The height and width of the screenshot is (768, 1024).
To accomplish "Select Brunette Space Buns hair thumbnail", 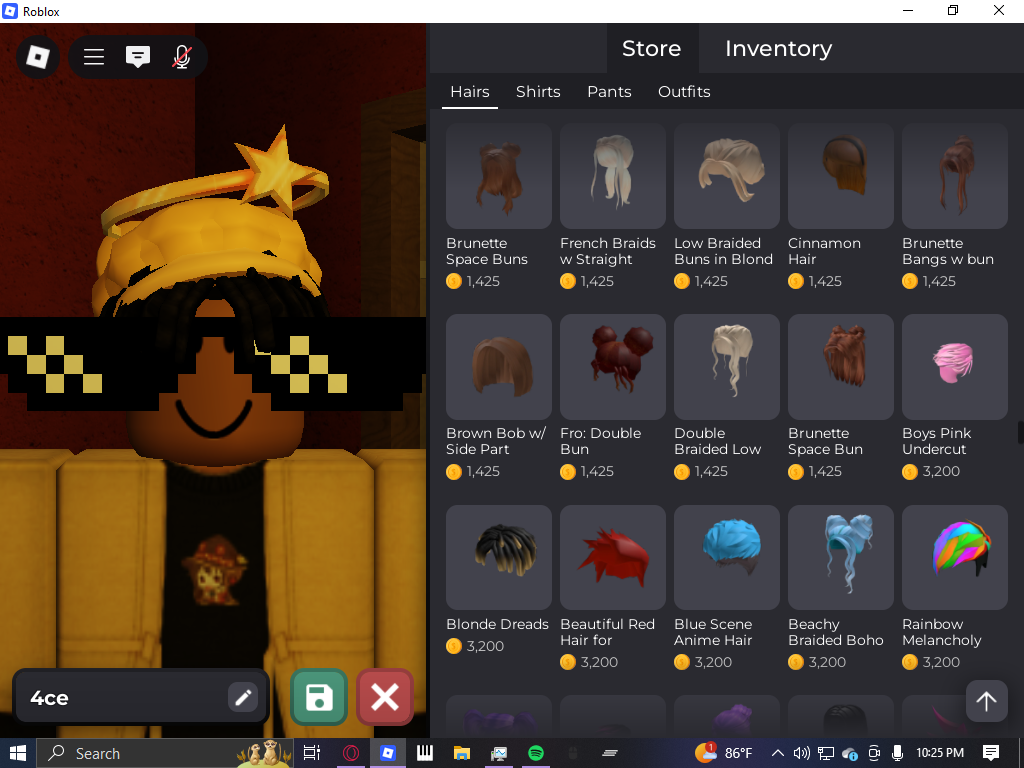I will tap(499, 176).
